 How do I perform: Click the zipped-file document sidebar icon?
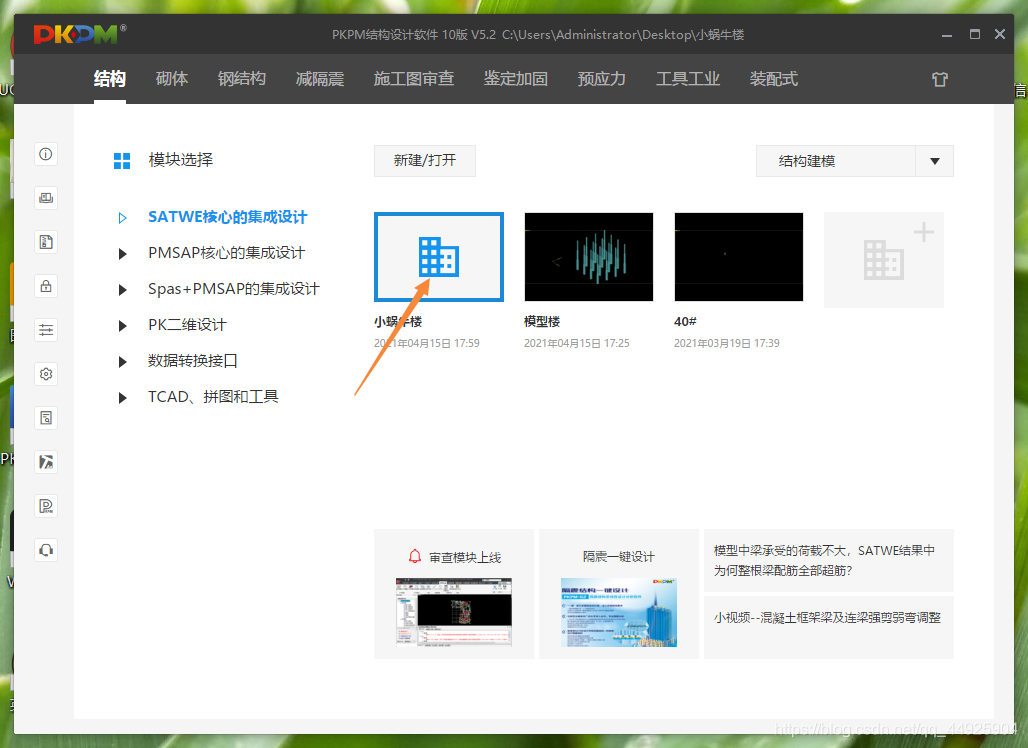pos(46,242)
